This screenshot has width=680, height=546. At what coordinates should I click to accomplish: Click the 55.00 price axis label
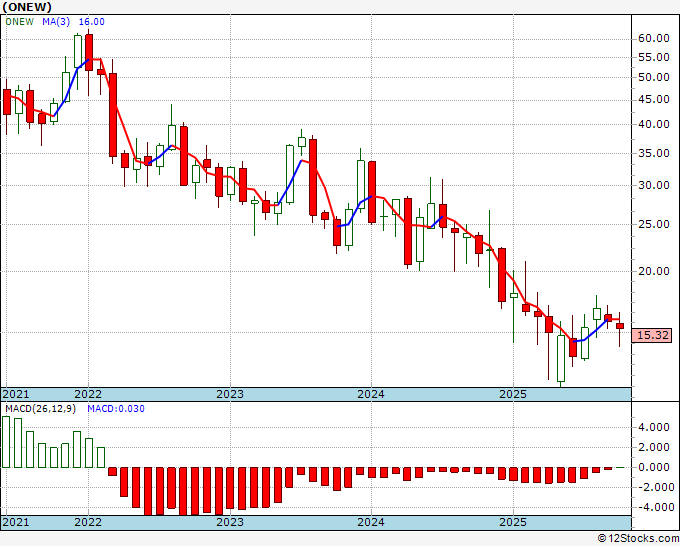pos(654,57)
